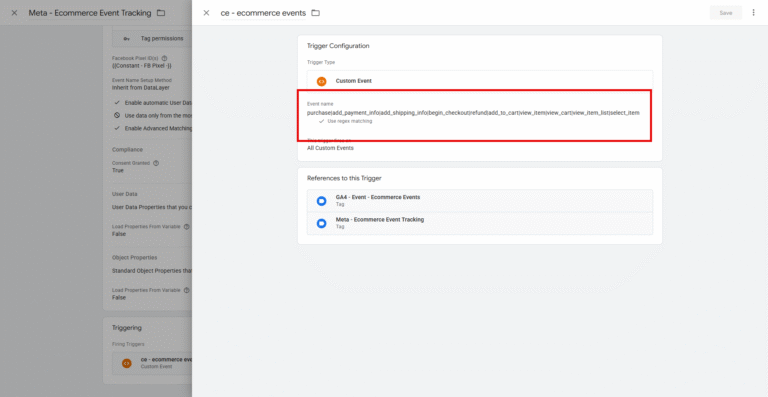Viewport: 768px width, 397px height.
Task: Click the Compliance section heading
Action: [x=127, y=150]
